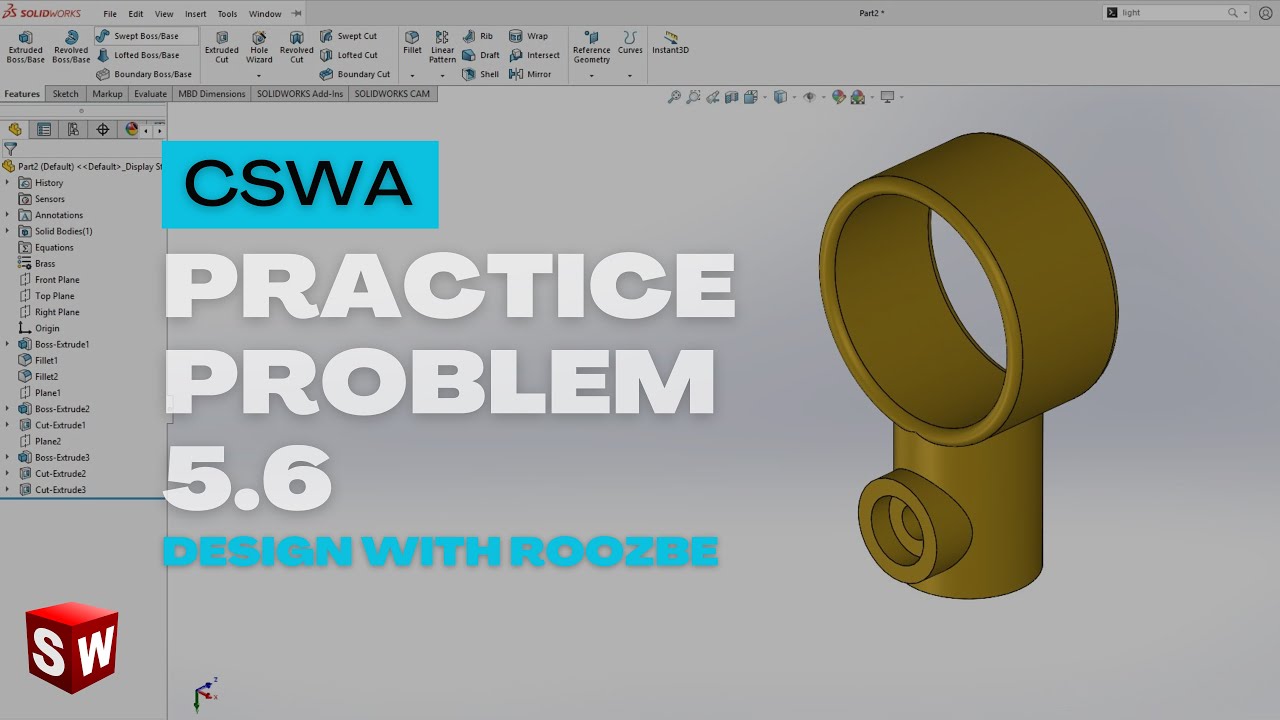Switch to the Evaluate tab

(x=150, y=94)
